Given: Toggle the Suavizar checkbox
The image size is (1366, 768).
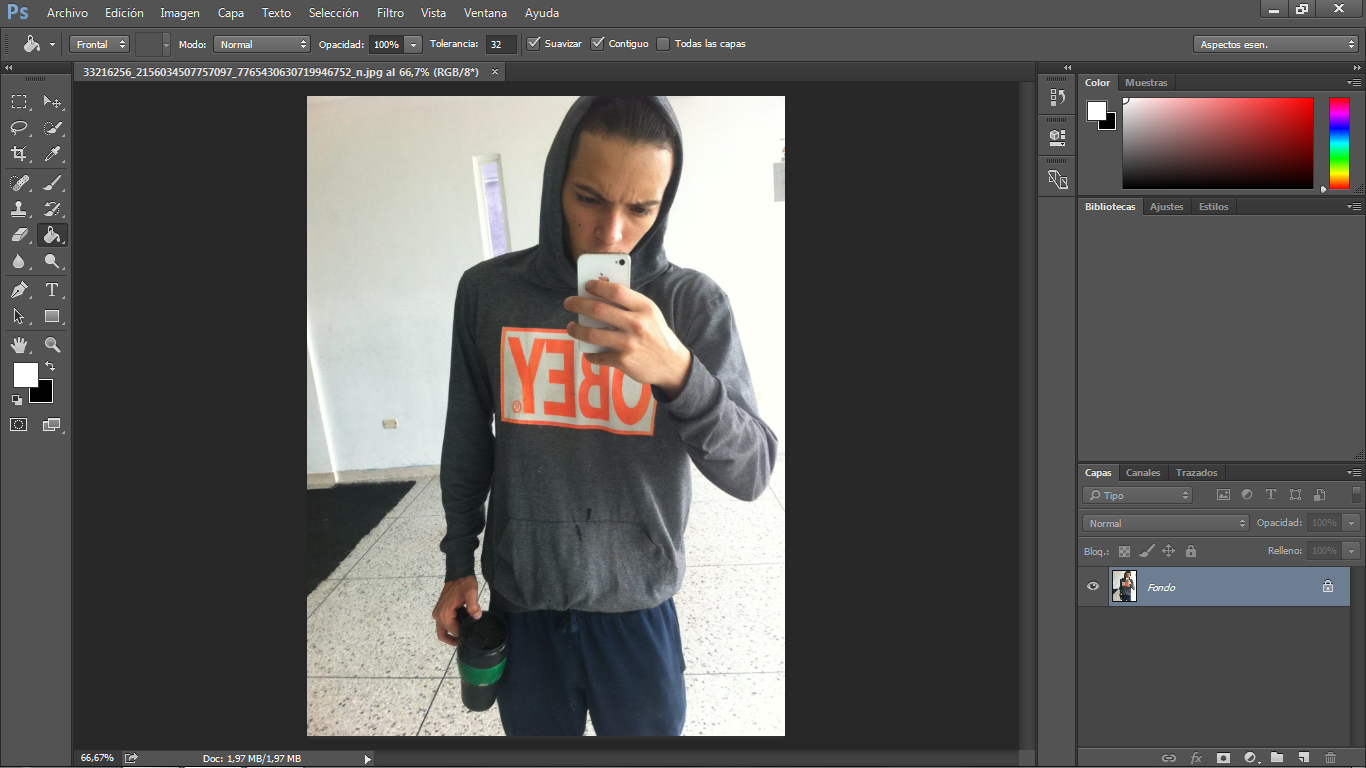Looking at the screenshot, I should (x=534, y=44).
